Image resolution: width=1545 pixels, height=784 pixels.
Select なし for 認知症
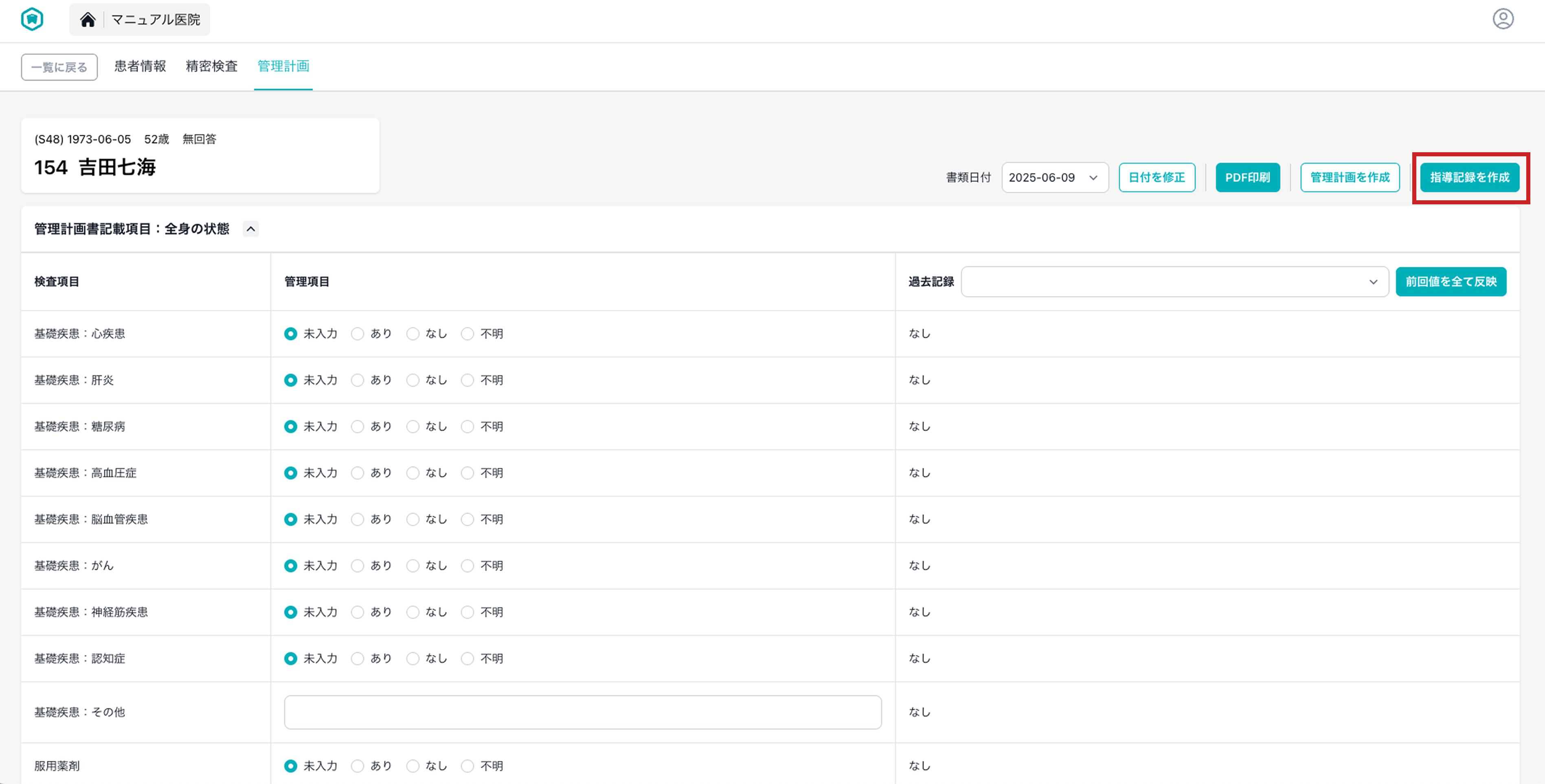coord(413,659)
